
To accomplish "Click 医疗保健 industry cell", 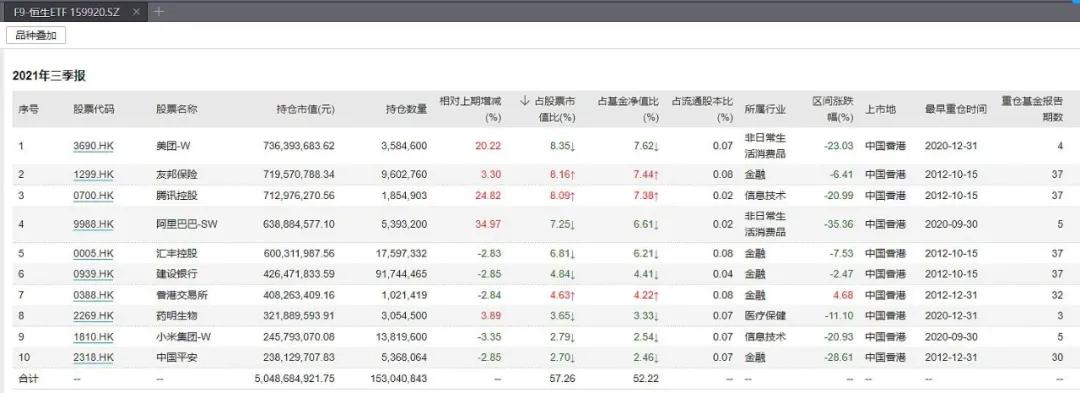I will [x=765, y=316].
